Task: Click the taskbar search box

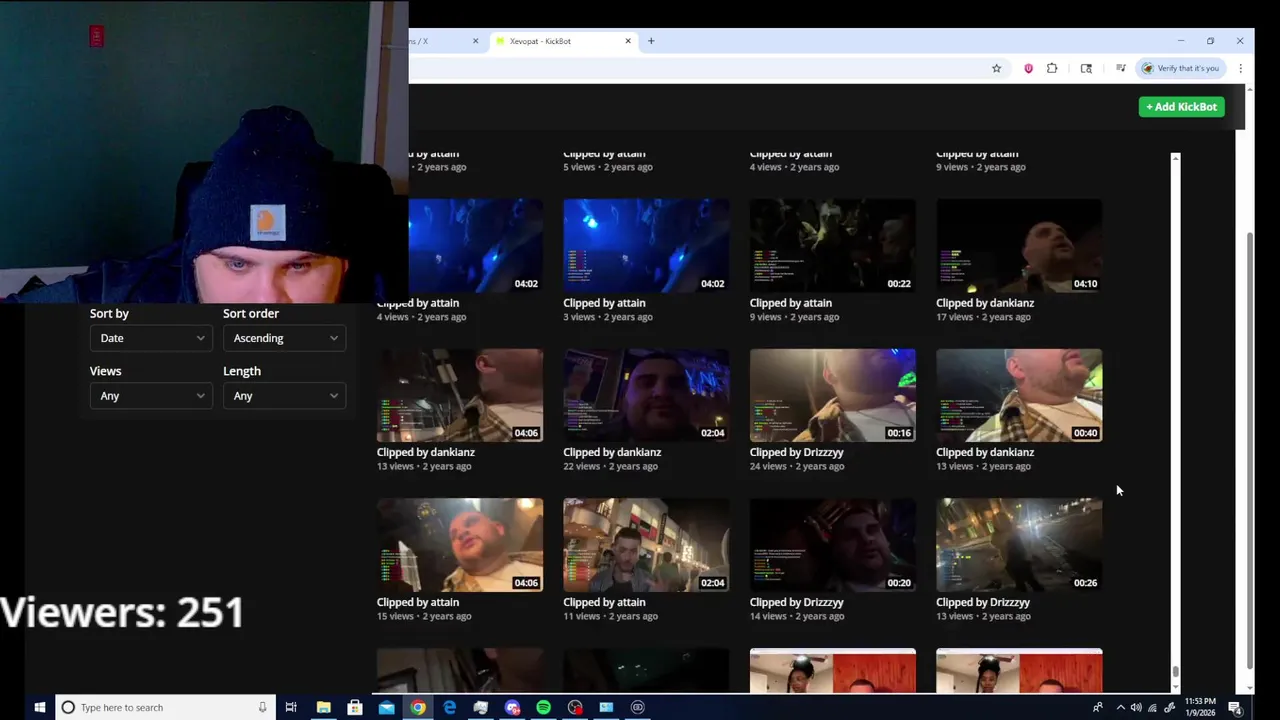Action: (x=164, y=707)
